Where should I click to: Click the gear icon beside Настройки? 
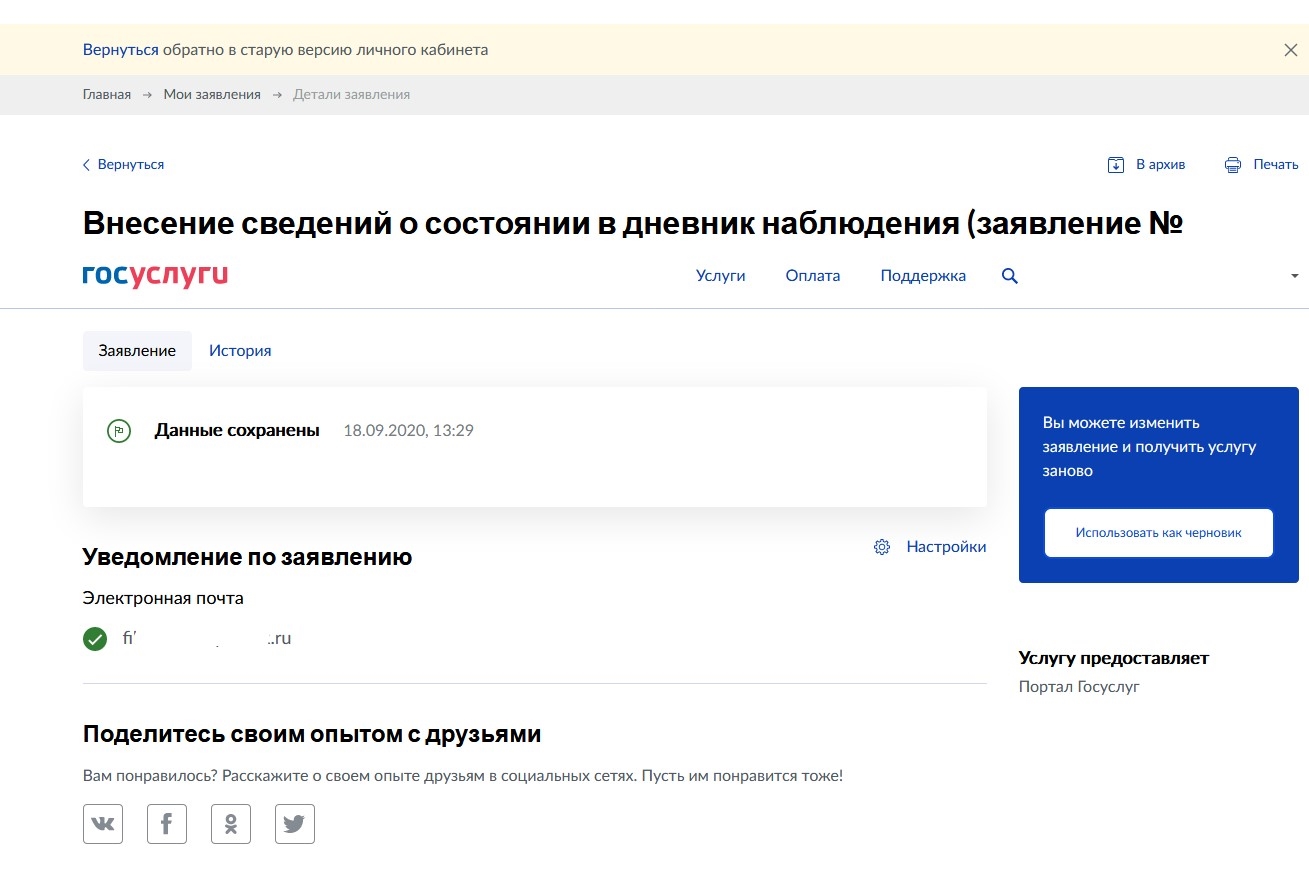(x=882, y=547)
